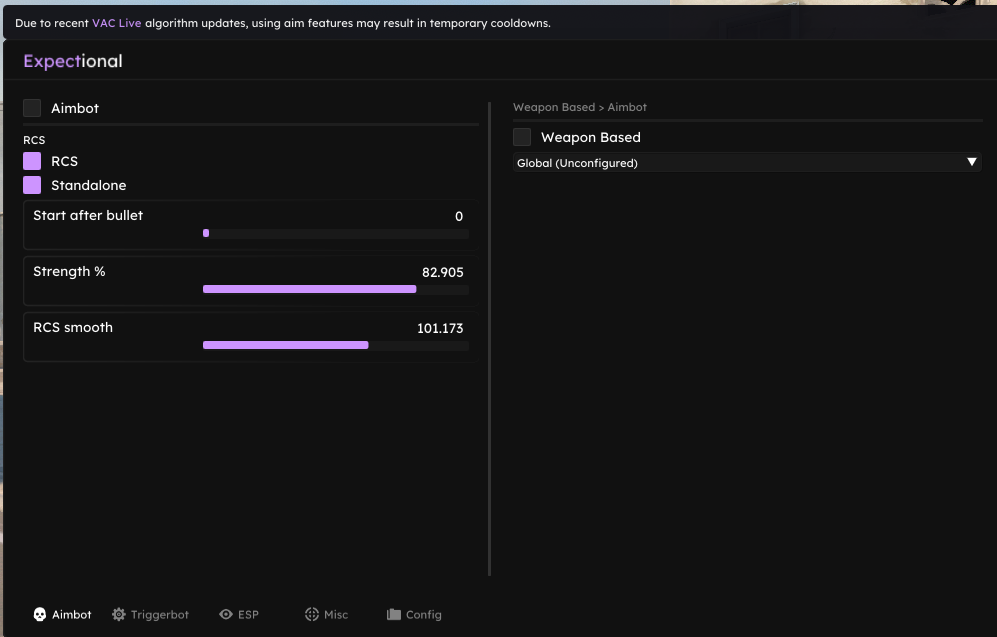Click the Misc crosshair icon
997x637 pixels.
[x=312, y=614]
